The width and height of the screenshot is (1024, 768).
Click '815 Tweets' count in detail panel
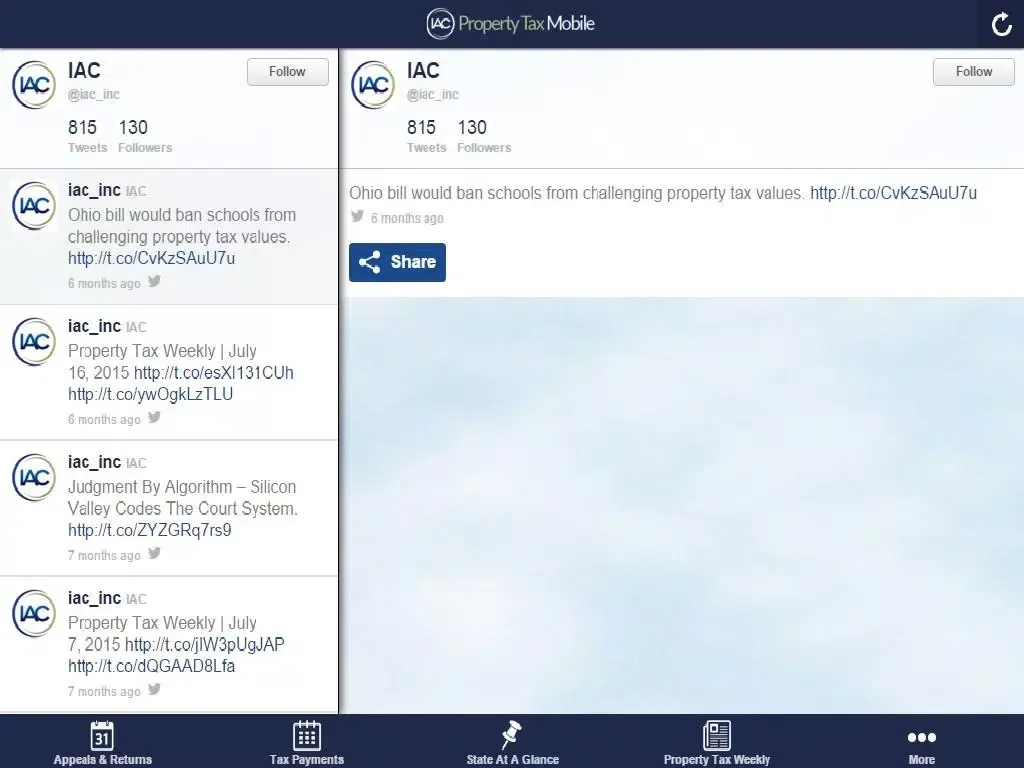pos(426,136)
